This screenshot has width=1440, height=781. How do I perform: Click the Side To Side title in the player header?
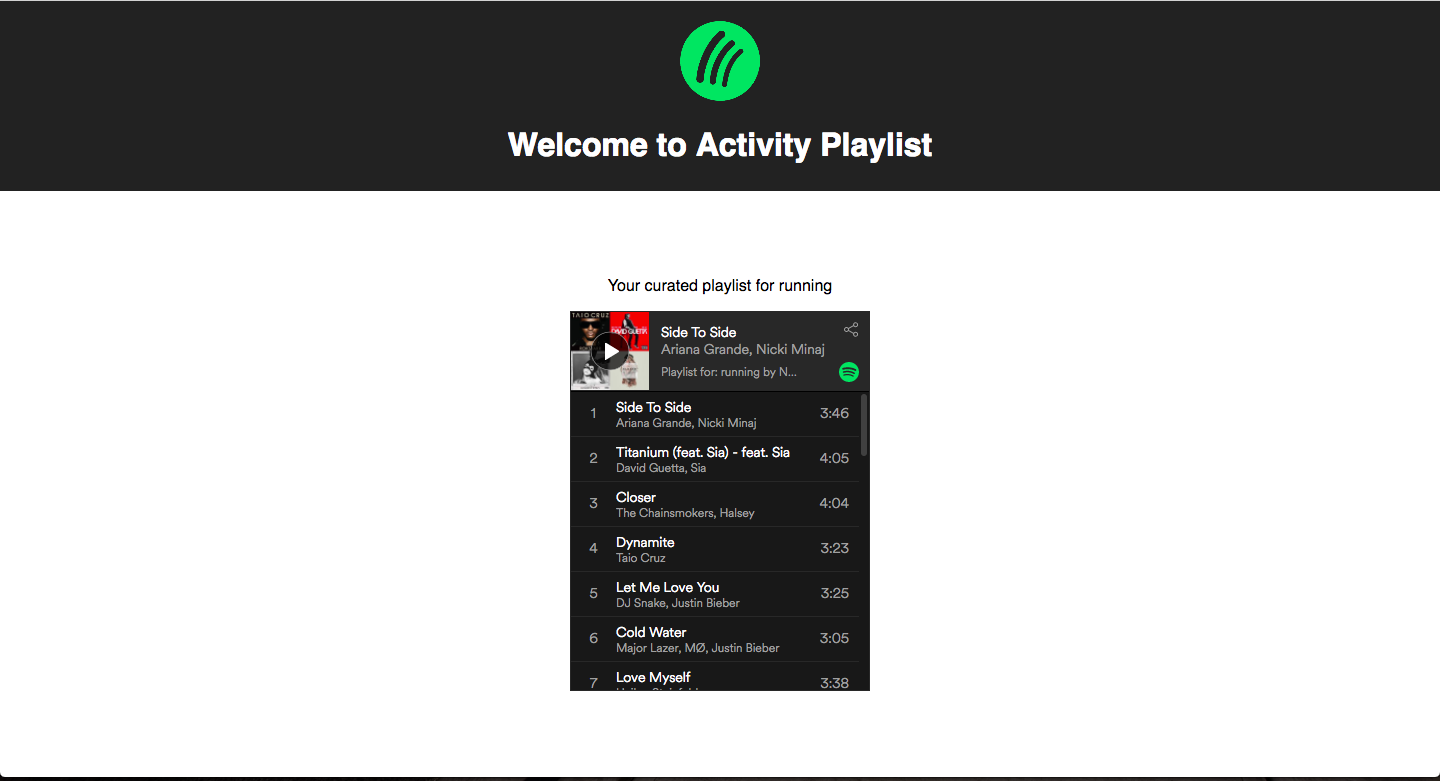tap(698, 332)
